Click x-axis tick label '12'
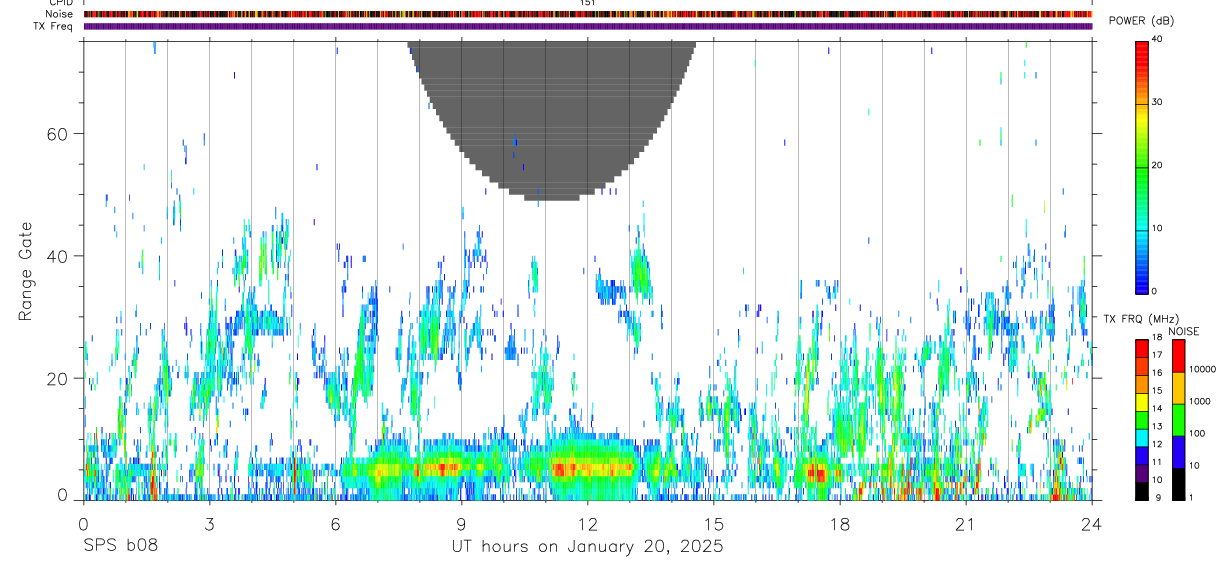Viewport: 1228px width, 567px height. tap(587, 523)
